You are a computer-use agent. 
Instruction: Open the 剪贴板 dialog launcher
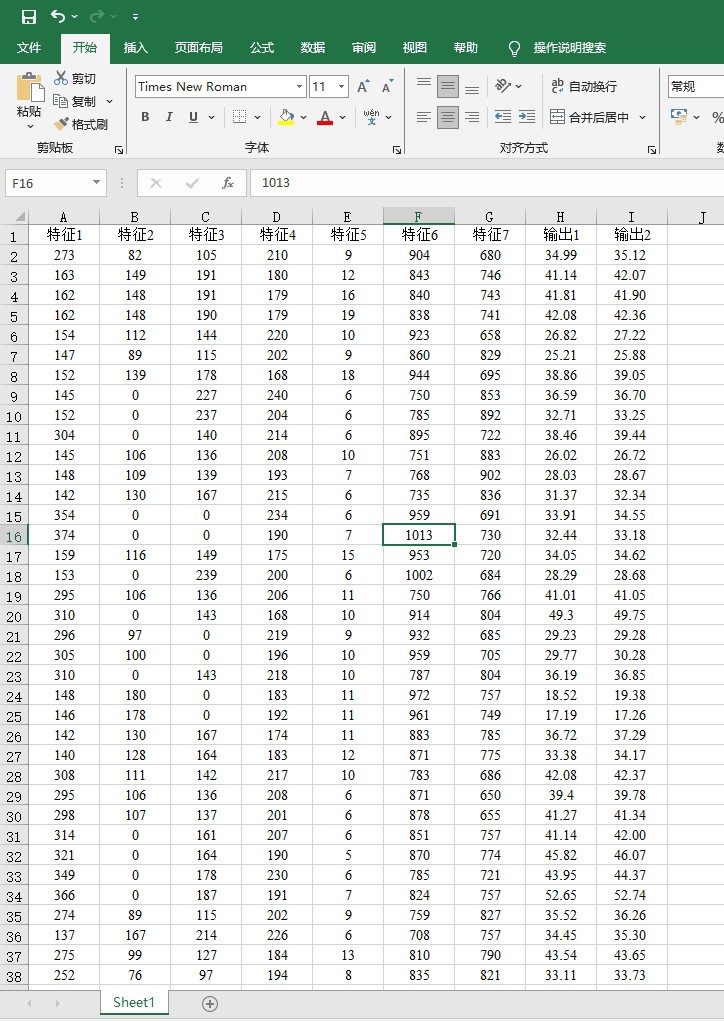118,150
